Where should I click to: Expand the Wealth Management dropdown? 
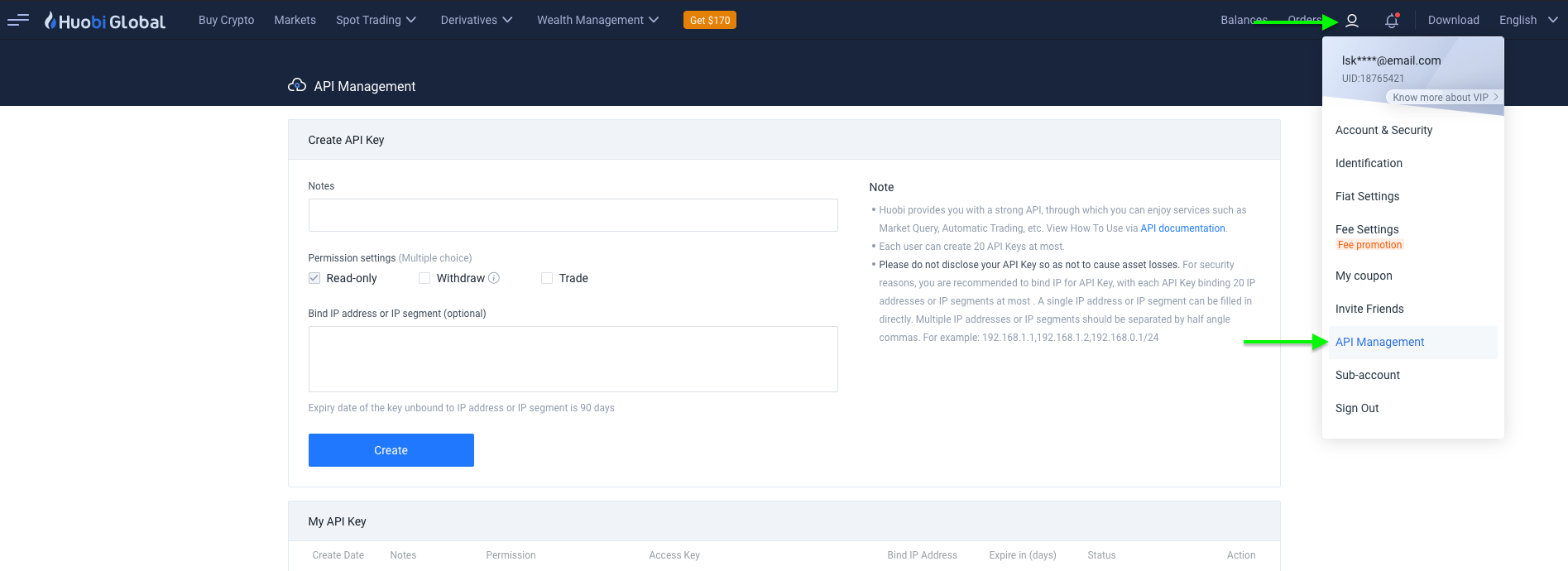(597, 20)
